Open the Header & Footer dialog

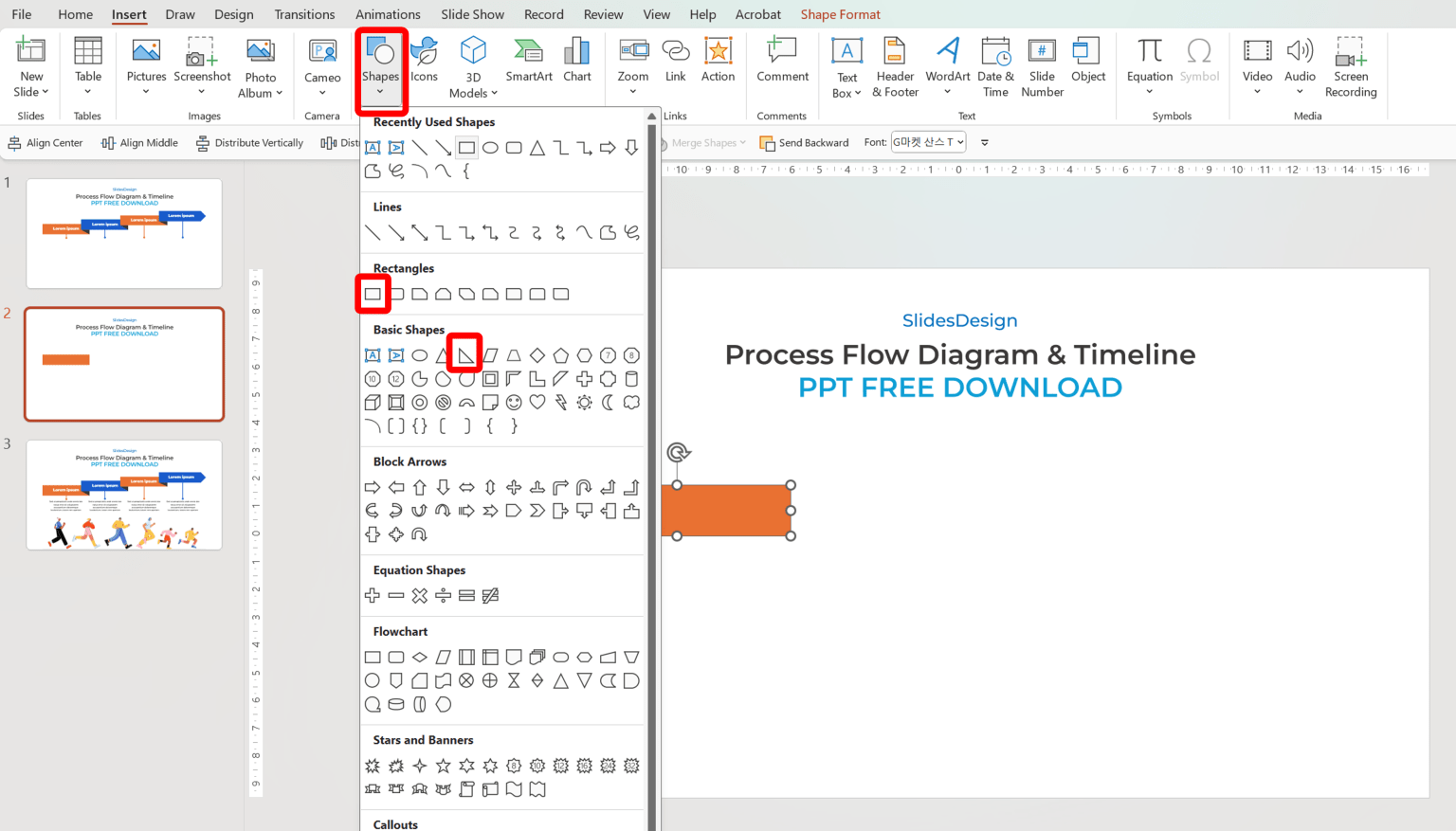click(894, 66)
